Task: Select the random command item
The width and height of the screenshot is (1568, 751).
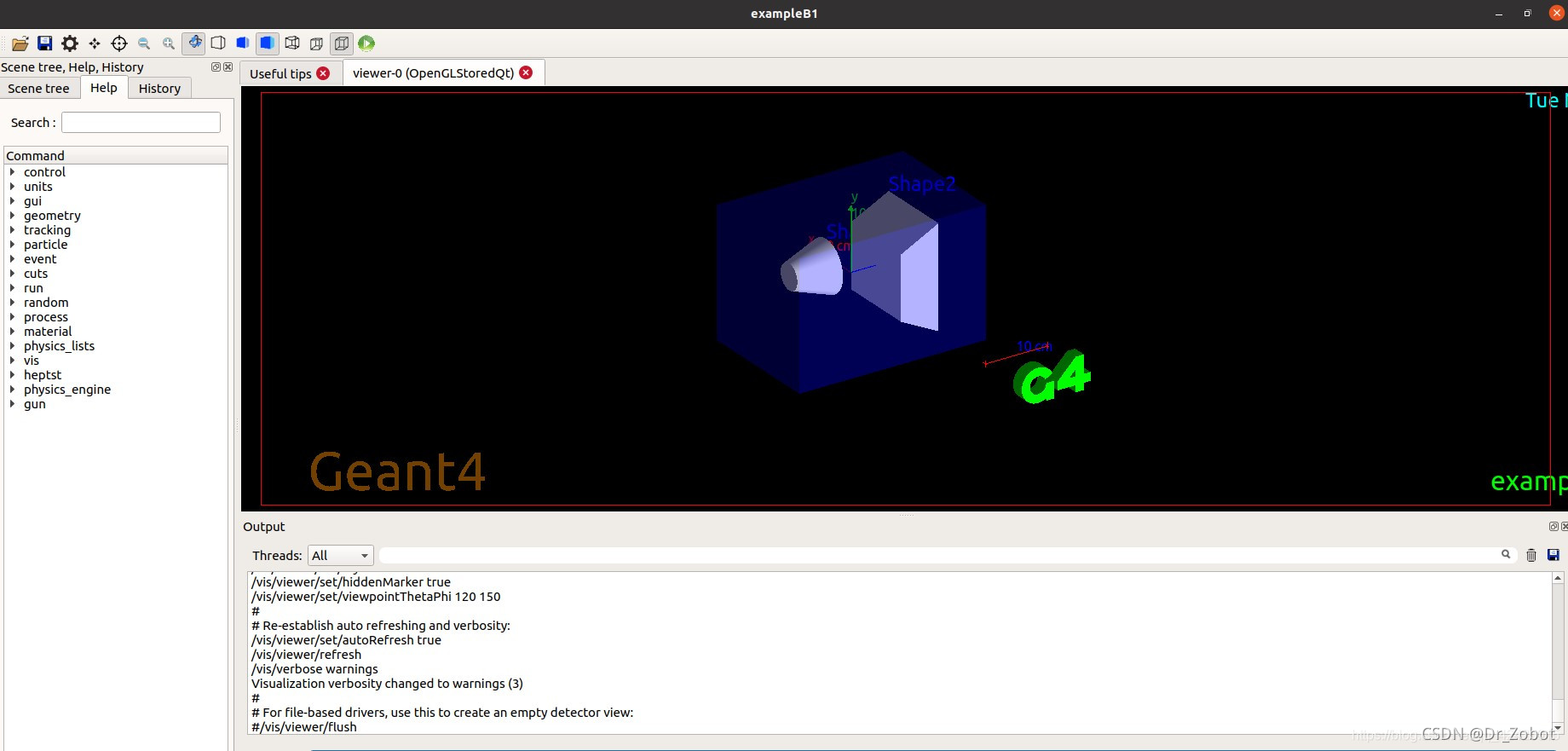Action: coord(46,303)
